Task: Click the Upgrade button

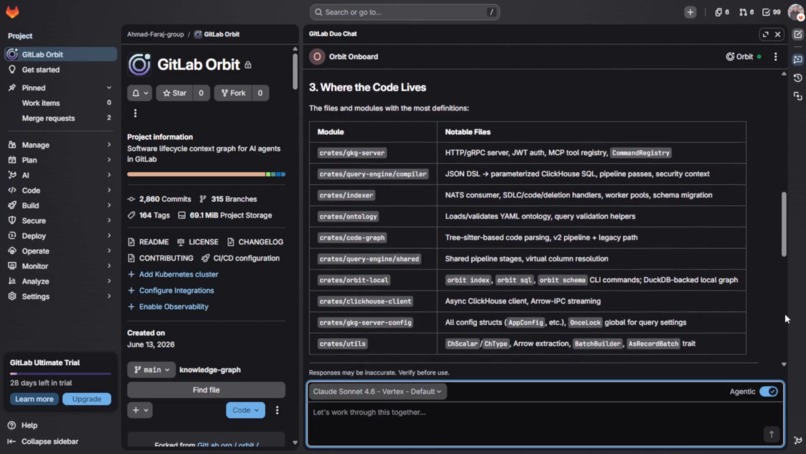Action: (86, 399)
